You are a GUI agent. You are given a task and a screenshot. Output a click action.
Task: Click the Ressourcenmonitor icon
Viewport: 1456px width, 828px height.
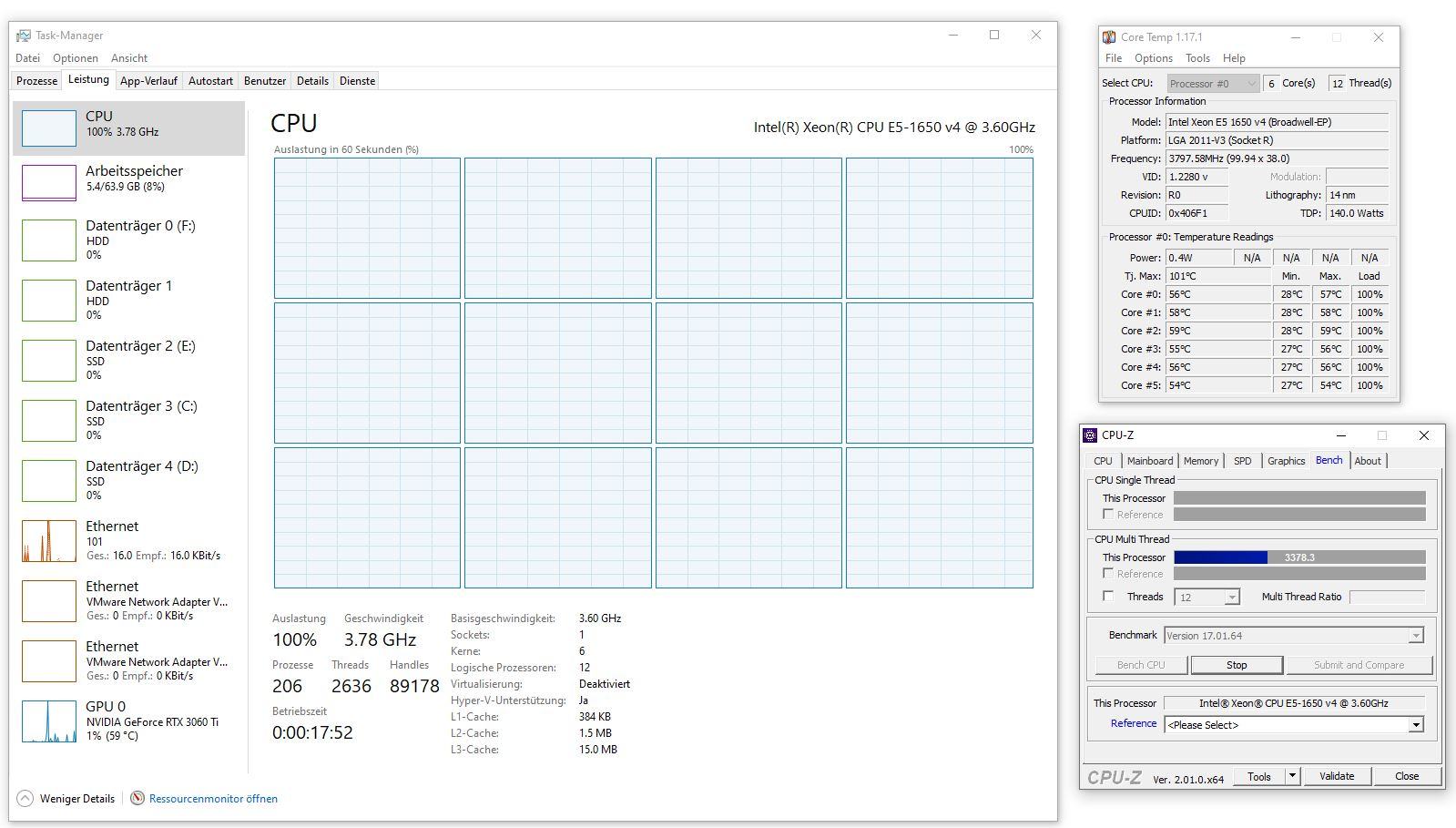tap(137, 798)
